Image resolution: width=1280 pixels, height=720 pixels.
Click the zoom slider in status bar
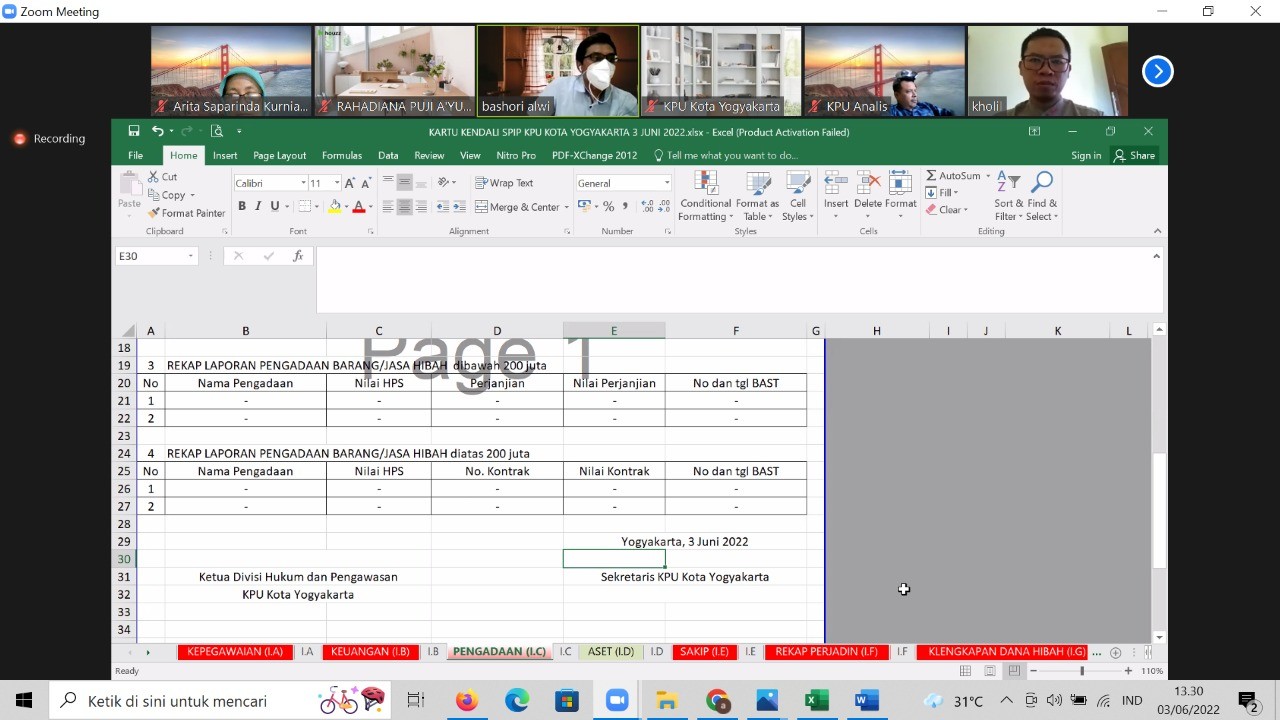(1081, 671)
